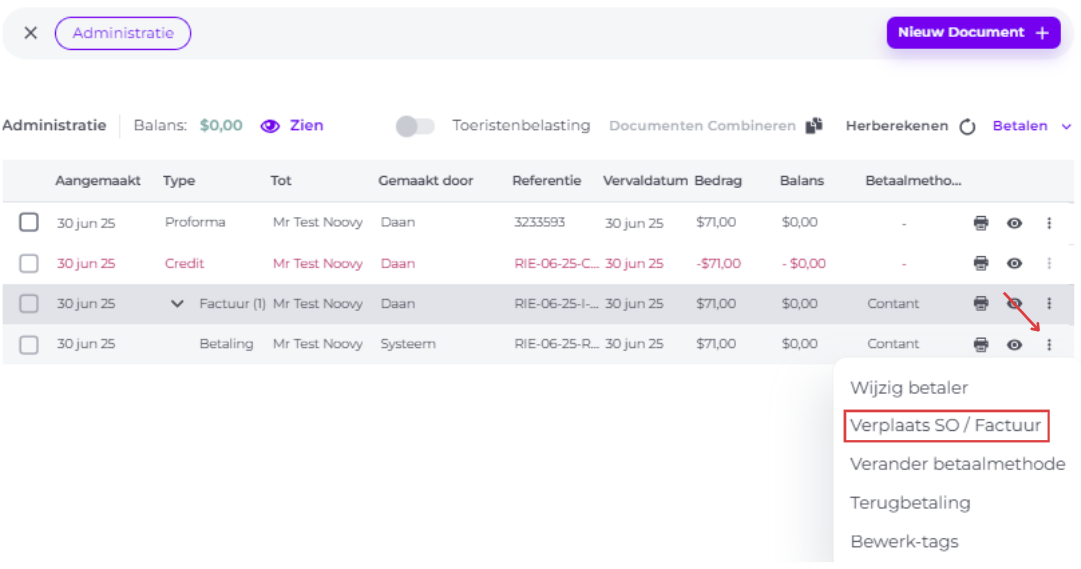Tick the checkbox for the Credit row

[29, 263]
